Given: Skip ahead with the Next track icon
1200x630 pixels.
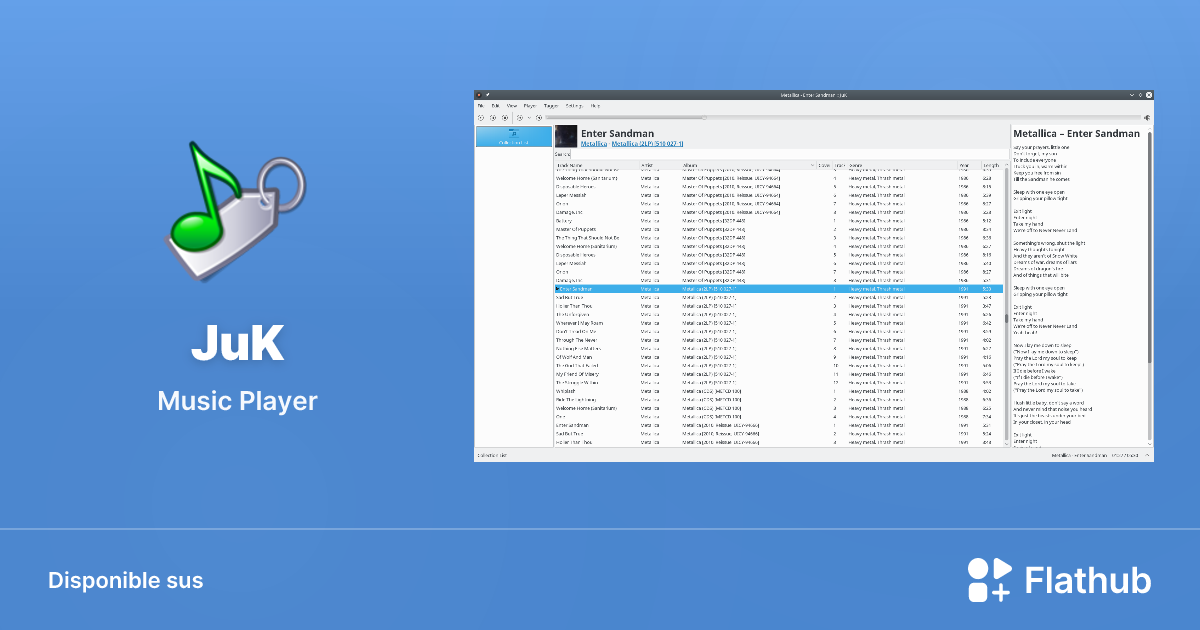Looking at the screenshot, I should (539, 117).
